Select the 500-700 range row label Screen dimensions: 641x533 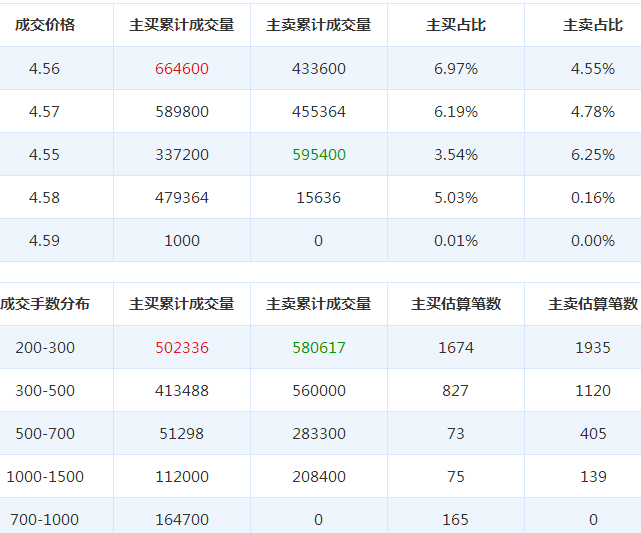point(45,433)
